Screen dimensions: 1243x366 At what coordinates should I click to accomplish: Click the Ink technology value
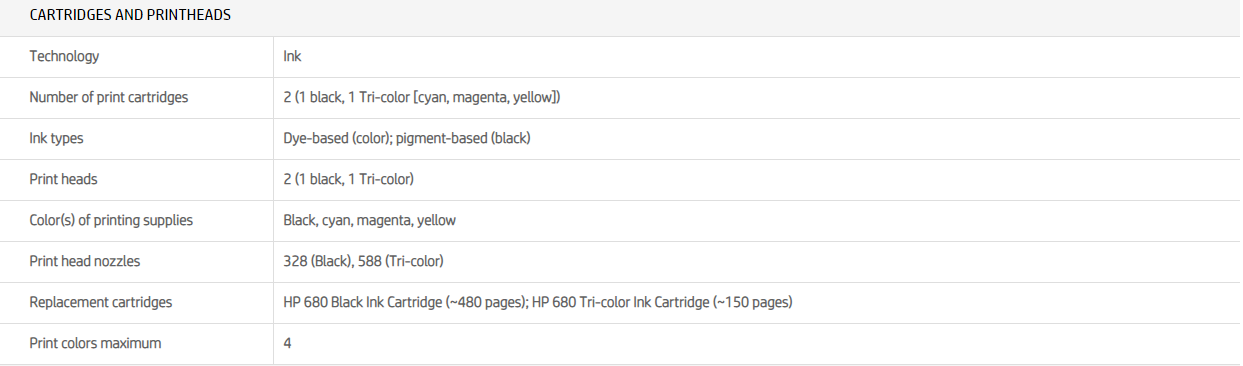pos(292,56)
